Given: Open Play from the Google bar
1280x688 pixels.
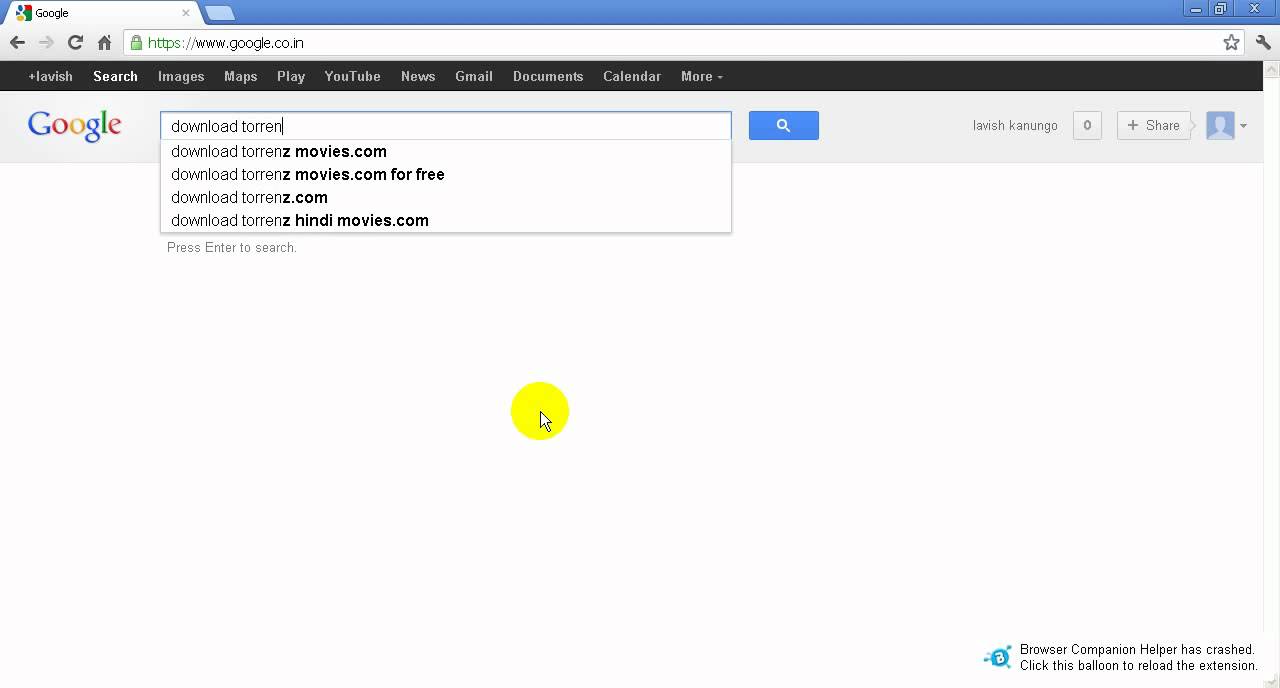Looking at the screenshot, I should (x=291, y=76).
